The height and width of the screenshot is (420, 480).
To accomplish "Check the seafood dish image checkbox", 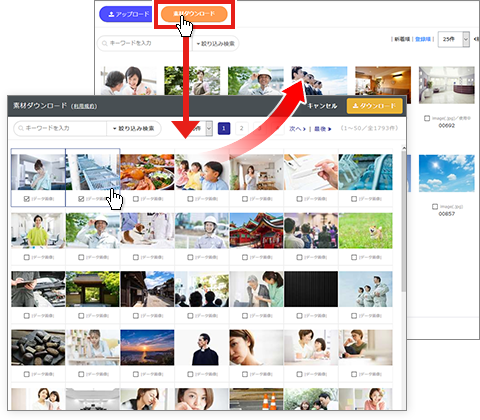I will (136, 199).
